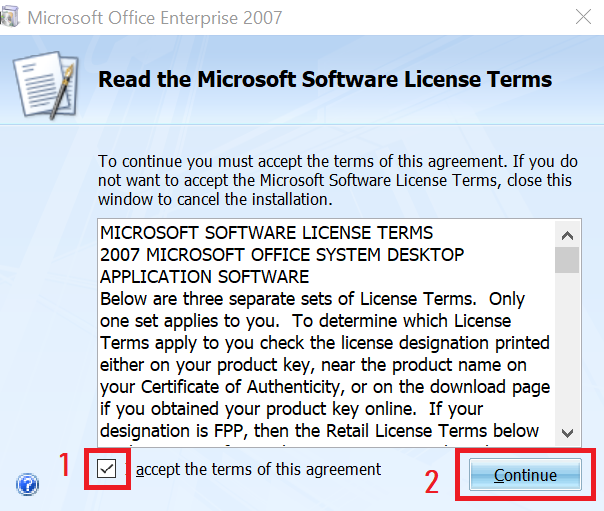Image resolution: width=604 pixels, height=511 pixels.
Task: Click the Office setup icon in title bar
Action: (x=9, y=17)
